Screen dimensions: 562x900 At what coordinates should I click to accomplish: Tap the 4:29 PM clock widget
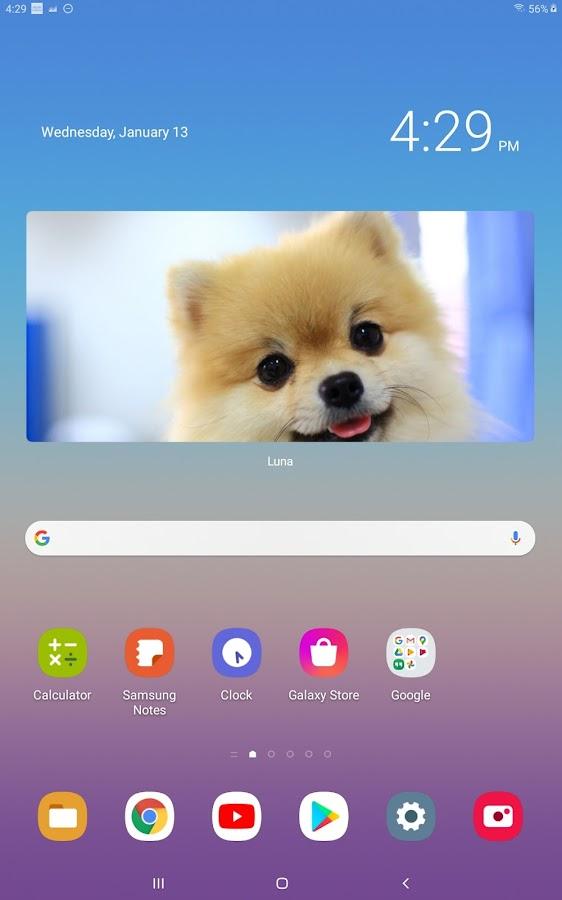point(454,131)
